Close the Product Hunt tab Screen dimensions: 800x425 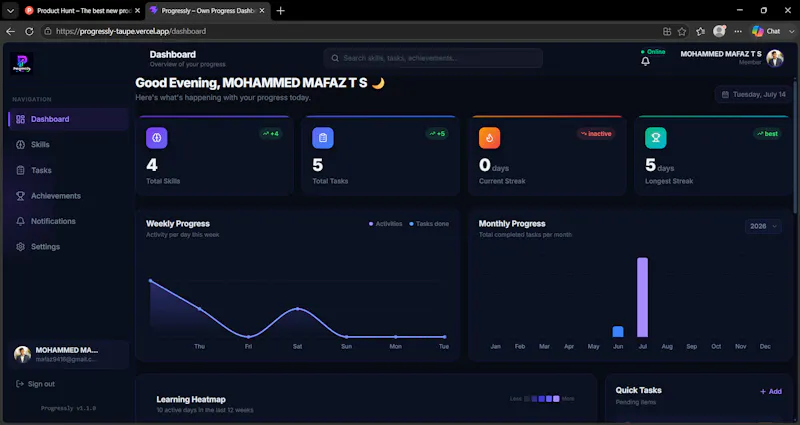pos(137,10)
